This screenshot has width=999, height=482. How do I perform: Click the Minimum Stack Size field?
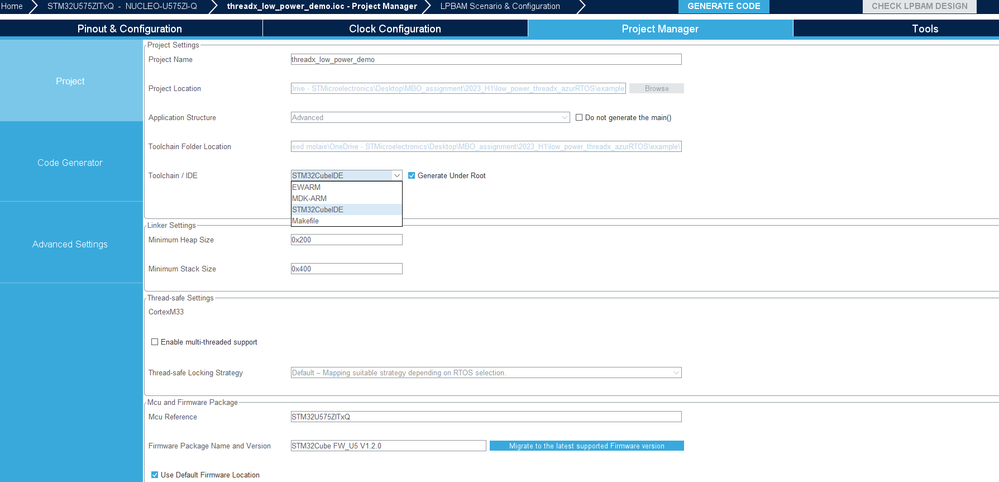point(346,269)
